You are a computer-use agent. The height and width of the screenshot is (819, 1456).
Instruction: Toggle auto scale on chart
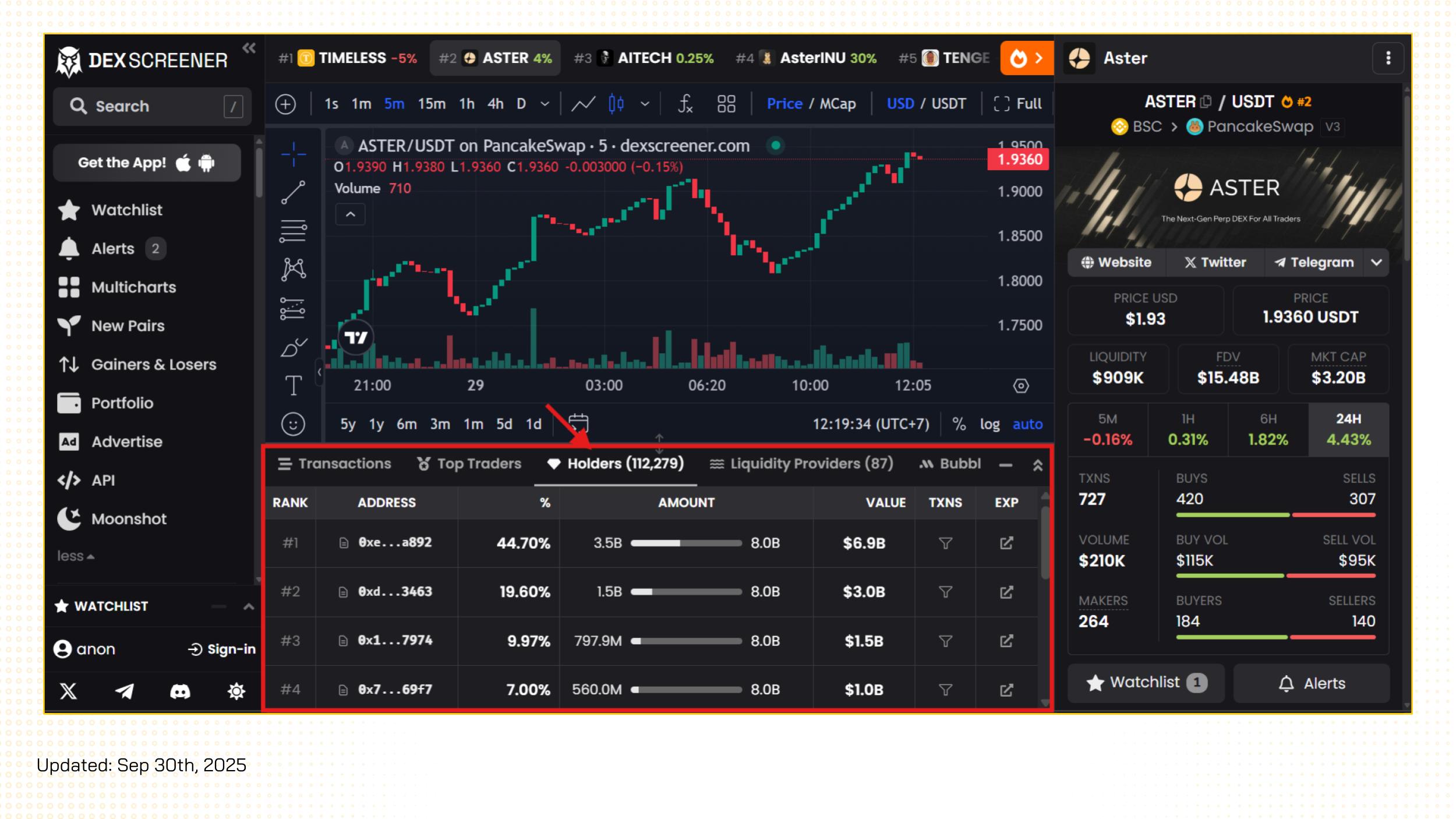(x=1027, y=424)
